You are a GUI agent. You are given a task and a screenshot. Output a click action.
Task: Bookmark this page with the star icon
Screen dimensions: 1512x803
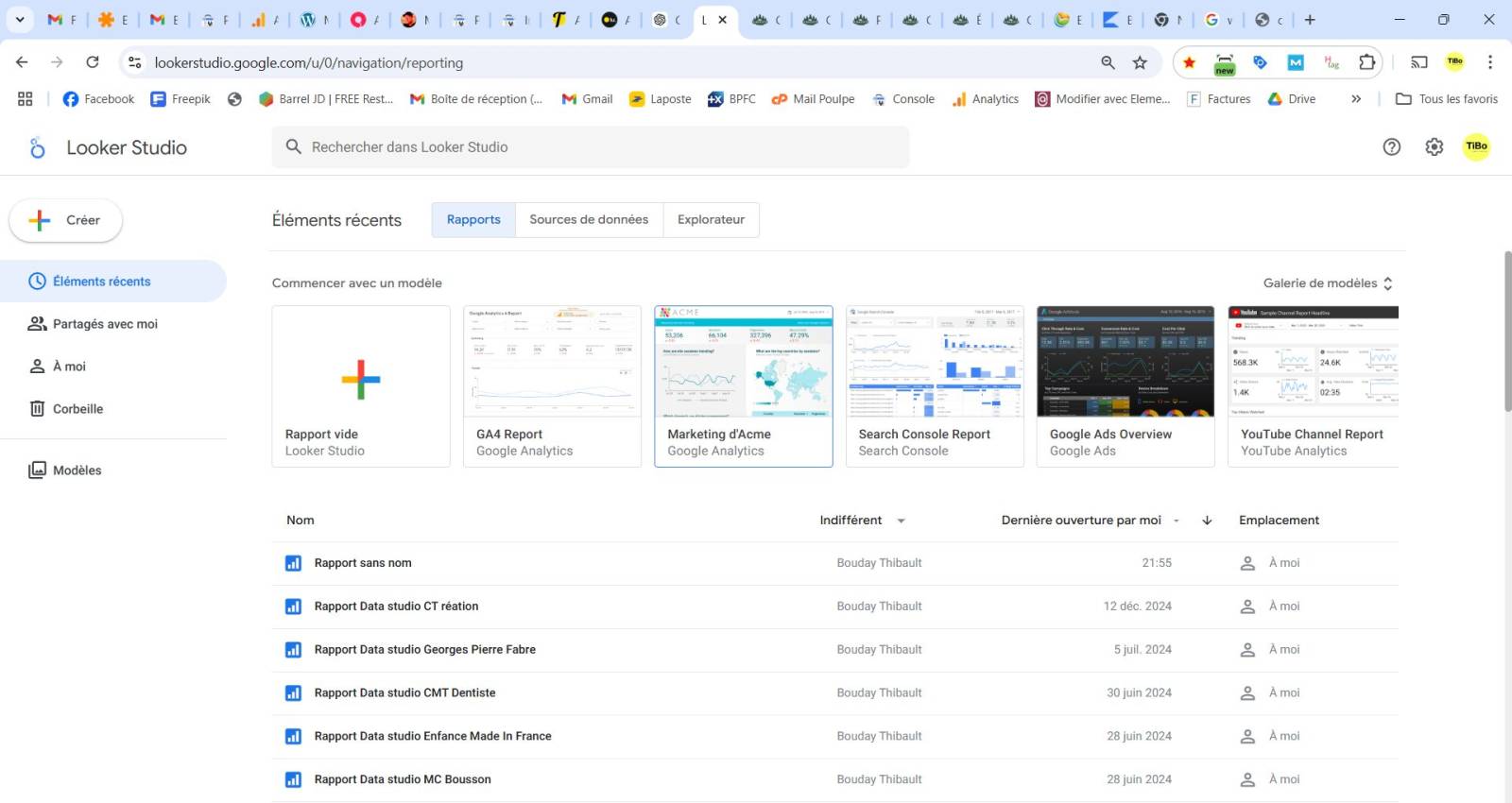tap(1140, 62)
